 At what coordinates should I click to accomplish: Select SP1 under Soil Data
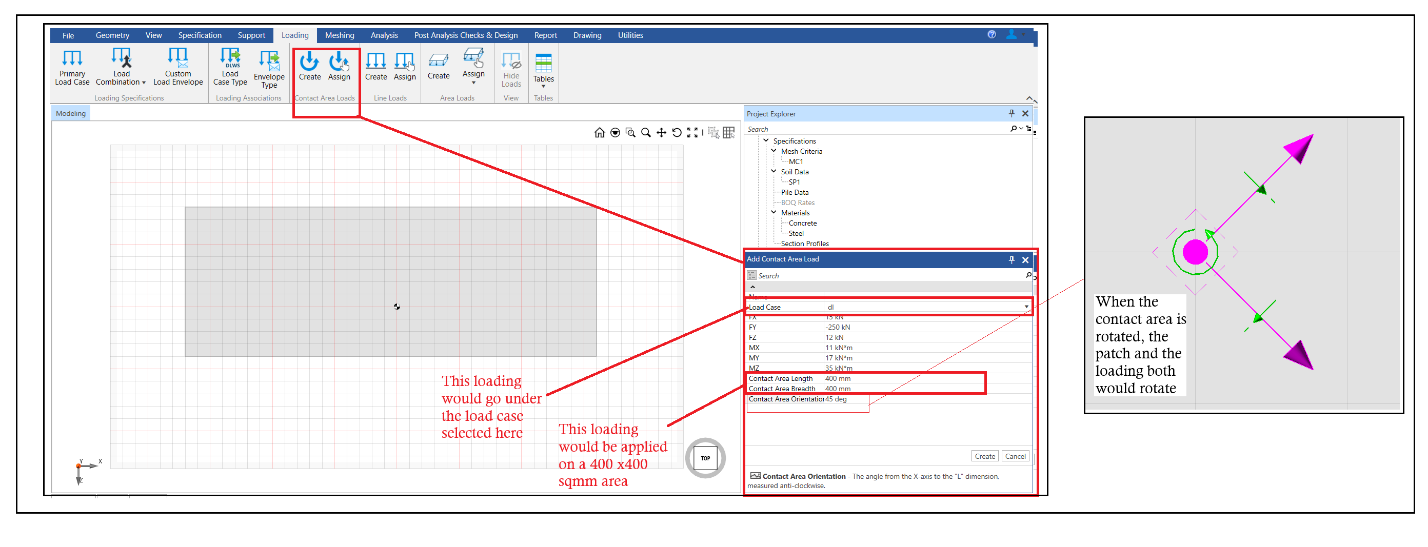point(794,182)
